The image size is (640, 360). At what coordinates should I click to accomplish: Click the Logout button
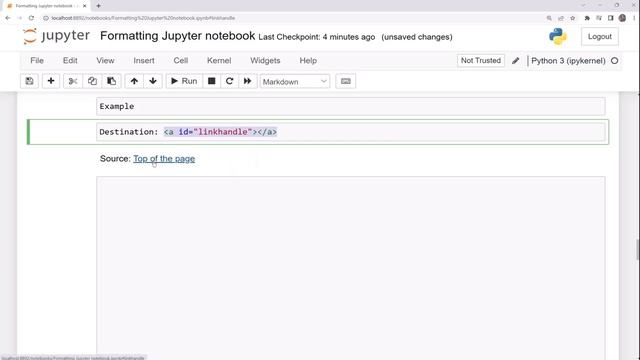point(600,37)
